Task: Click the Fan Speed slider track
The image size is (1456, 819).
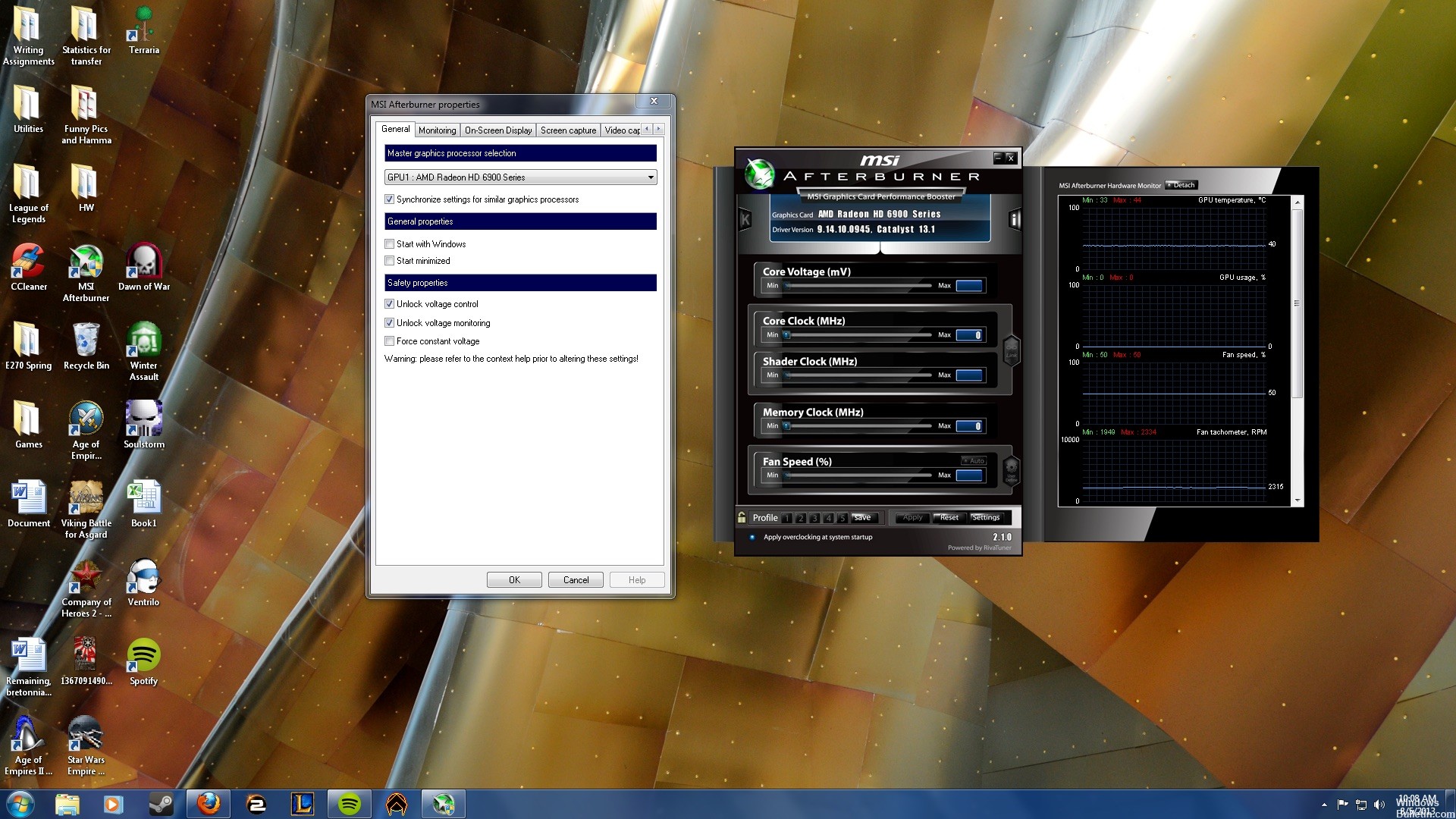Action: pos(858,475)
